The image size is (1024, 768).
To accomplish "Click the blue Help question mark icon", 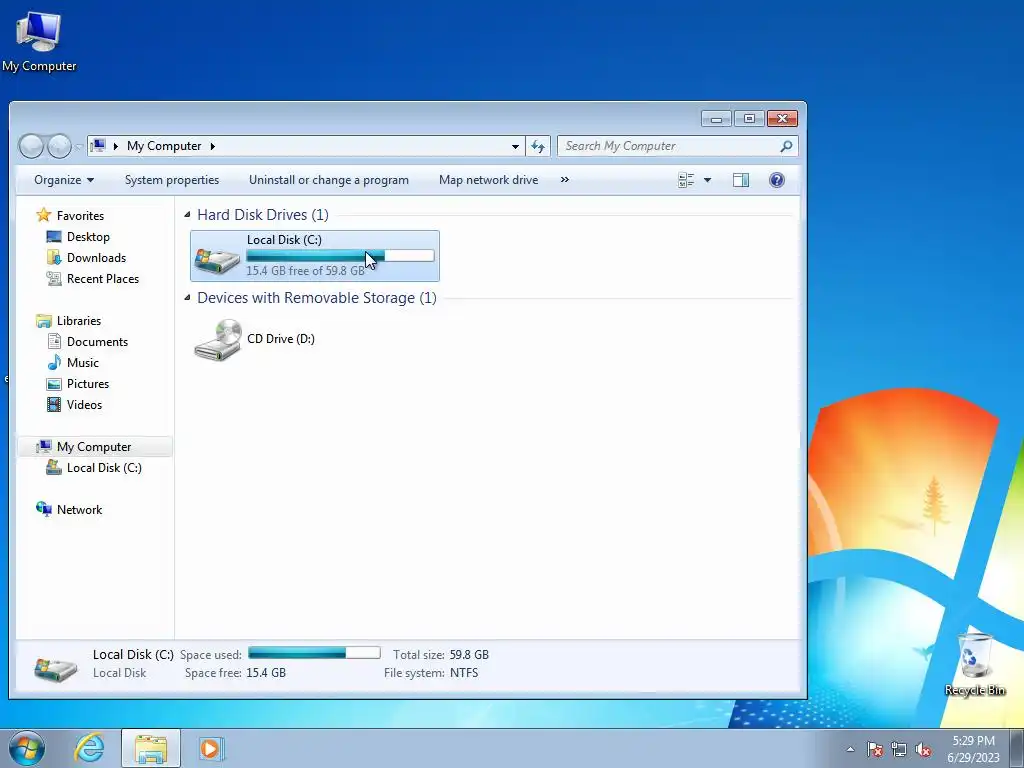I will [776, 180].
